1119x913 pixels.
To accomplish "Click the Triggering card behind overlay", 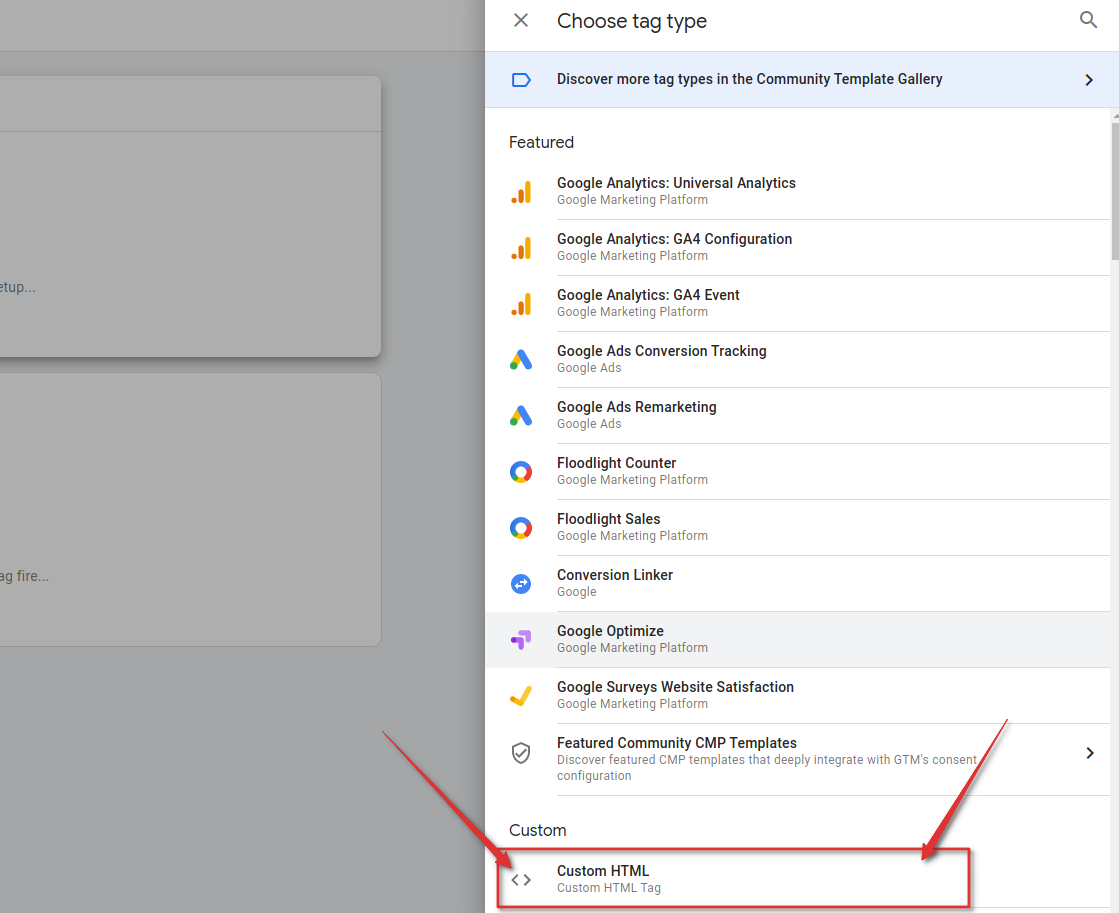I will (190, 510).
